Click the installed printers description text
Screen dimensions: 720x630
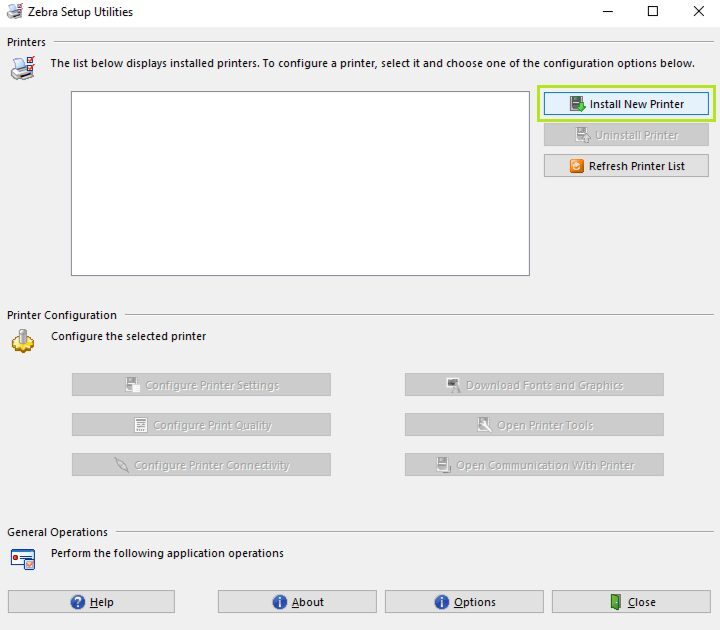pyautogui.click(x=372, y=63)
